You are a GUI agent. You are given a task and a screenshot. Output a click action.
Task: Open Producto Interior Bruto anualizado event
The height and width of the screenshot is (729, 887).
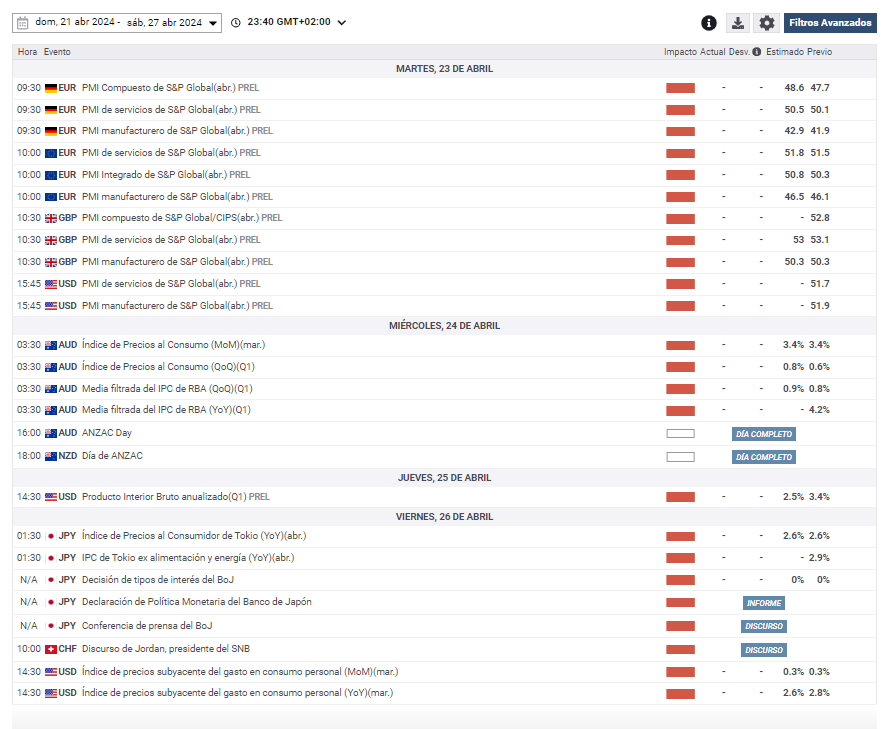click(164, 497)
